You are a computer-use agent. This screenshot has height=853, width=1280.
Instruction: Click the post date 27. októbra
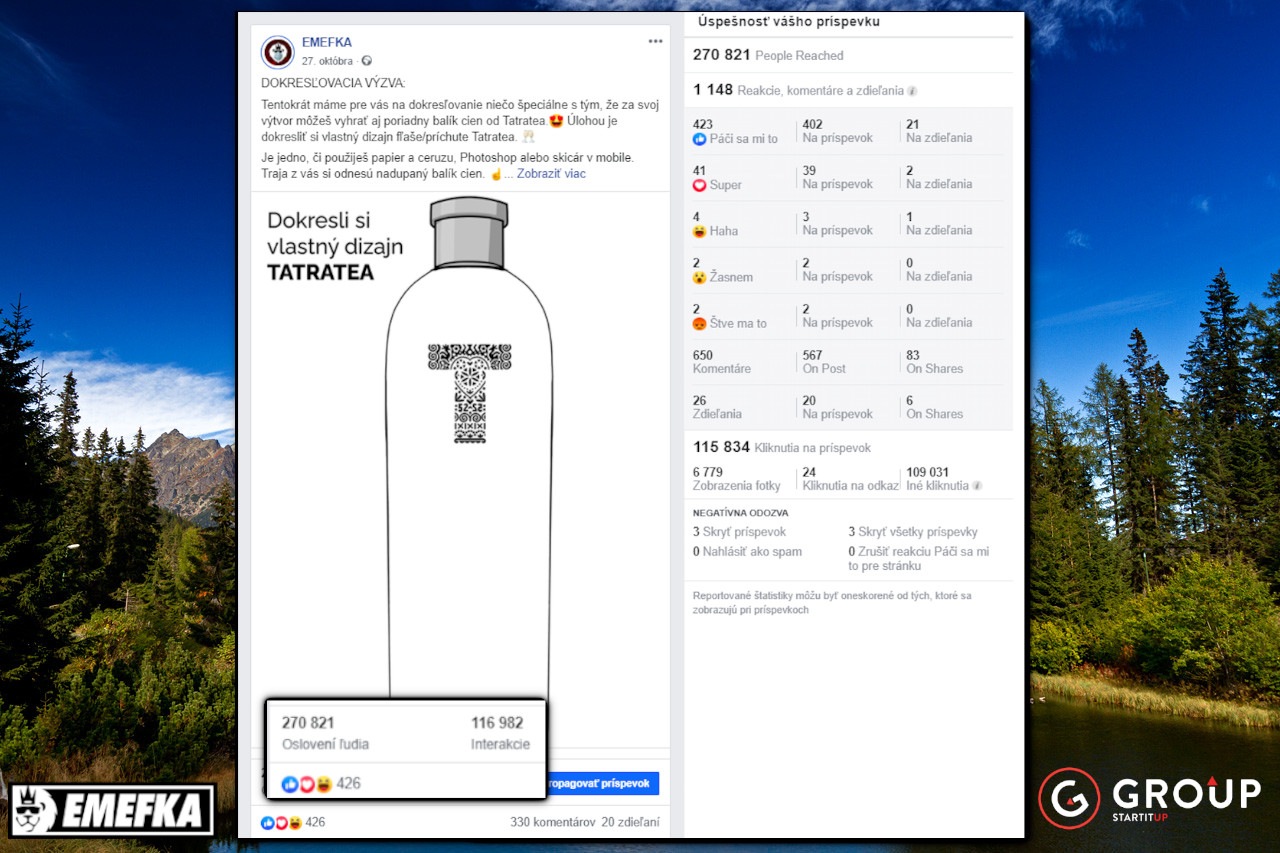[x=328, y=61]
